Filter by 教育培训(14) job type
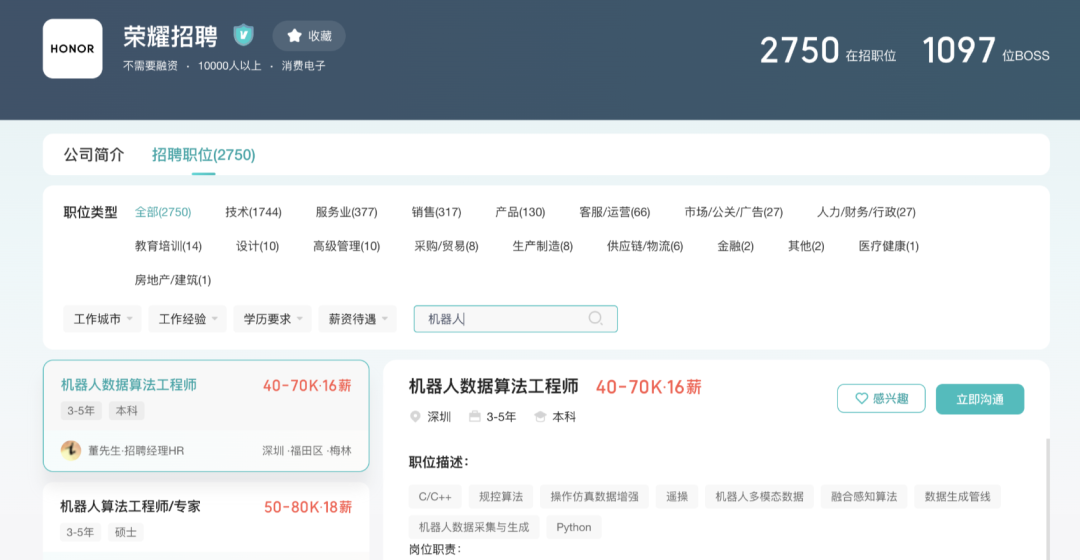Image resolution: width=1080 pixels, height=560 pixels. click(x=168, y=246)
